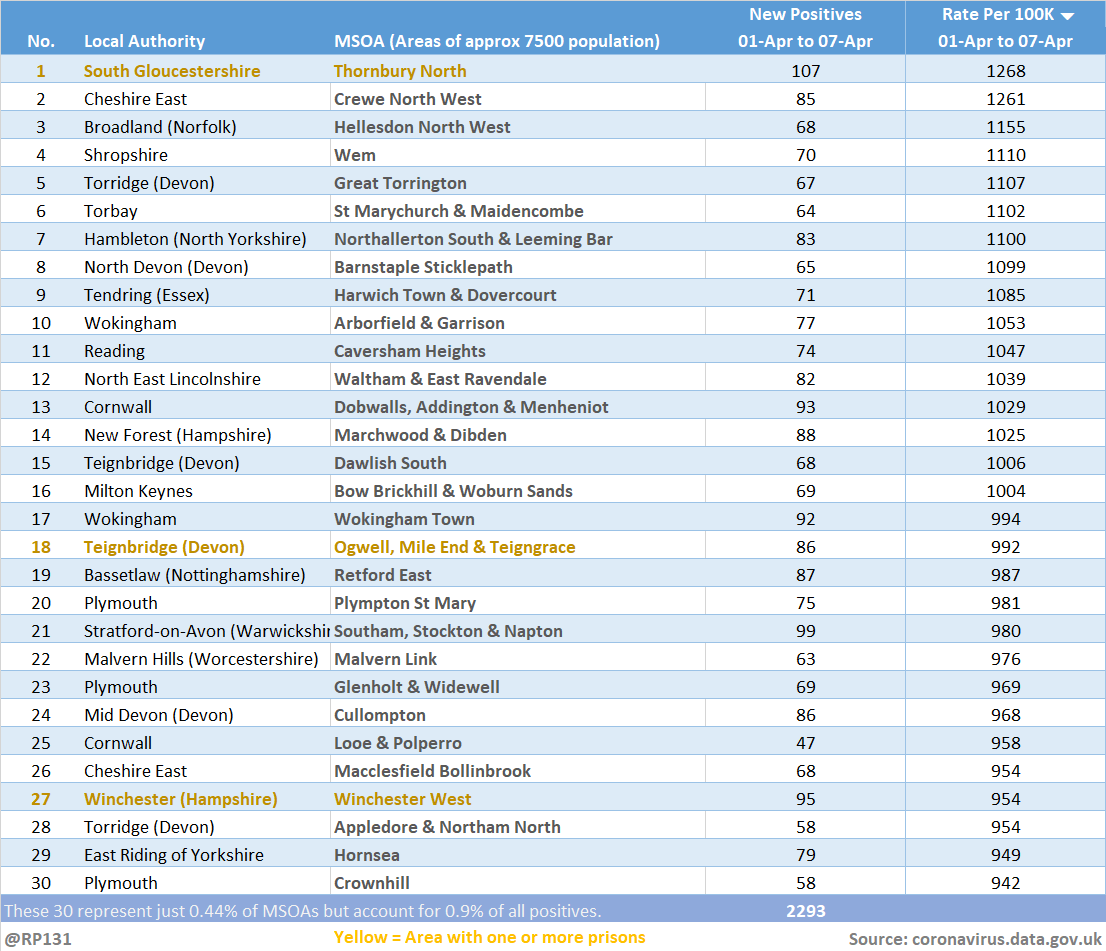This screenshot has height=951, width=1106.
Task: Select the total positives value 2293
Action: tap(805, 911)
